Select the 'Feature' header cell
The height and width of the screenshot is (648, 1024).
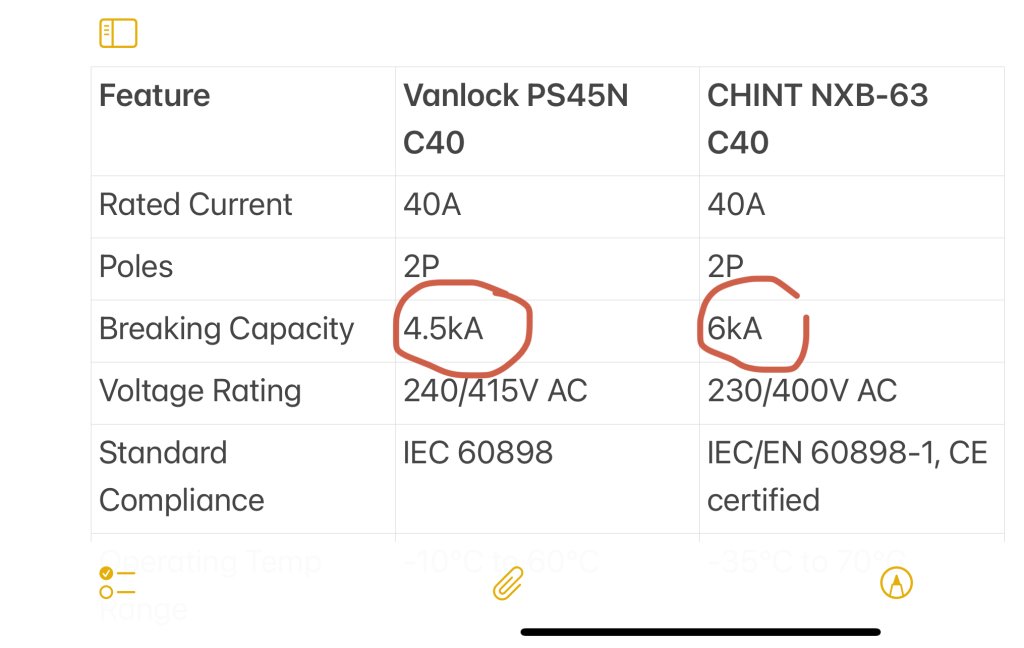click(x=243, y=121)
